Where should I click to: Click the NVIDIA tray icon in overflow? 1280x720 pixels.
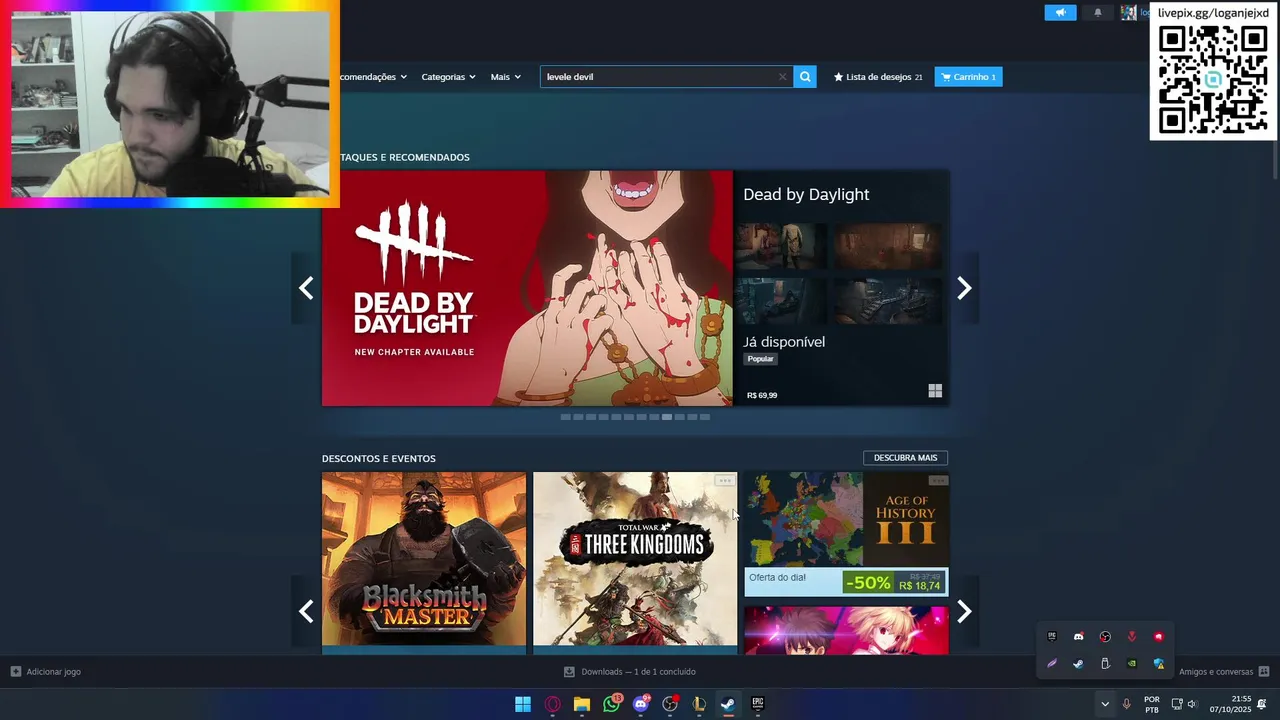coord(1132,664)
